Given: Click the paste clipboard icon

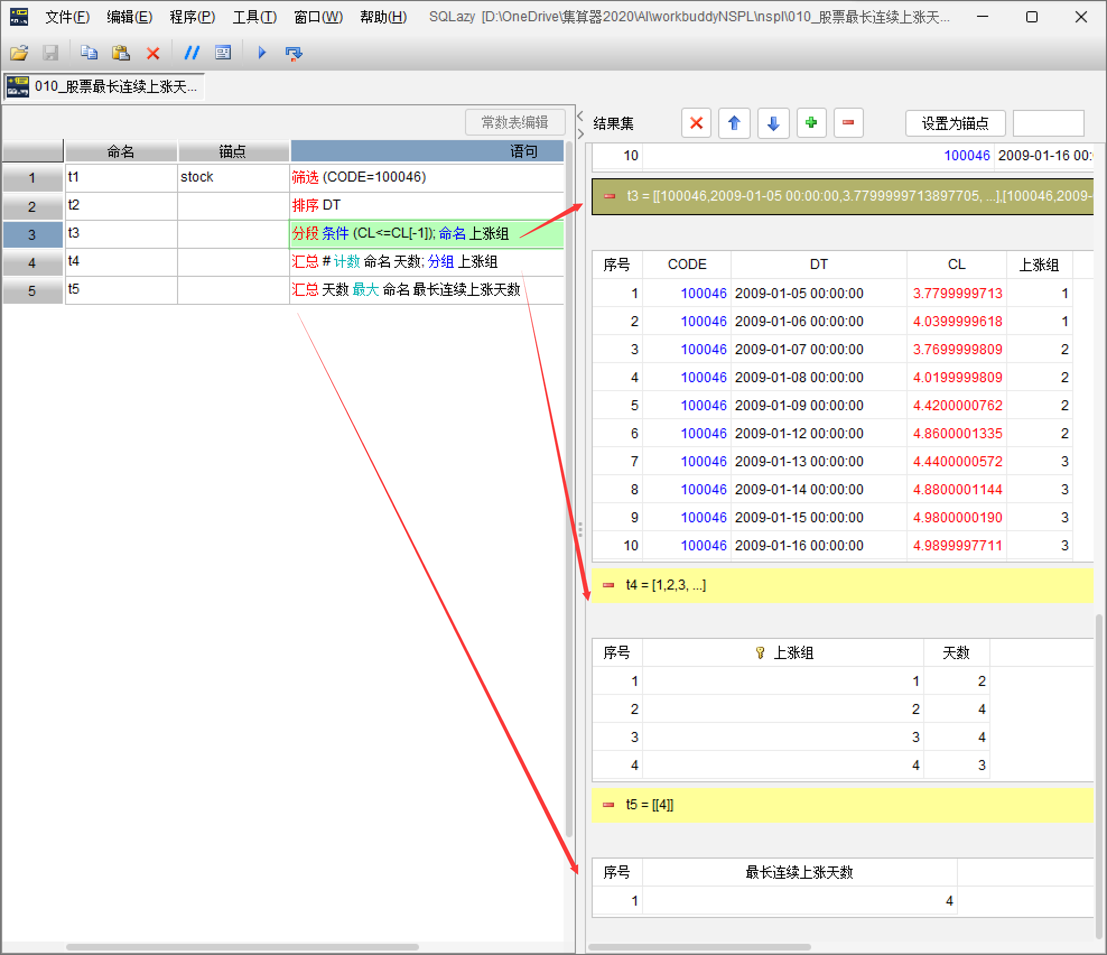Looking at the screenshot, I should (121, 53).
